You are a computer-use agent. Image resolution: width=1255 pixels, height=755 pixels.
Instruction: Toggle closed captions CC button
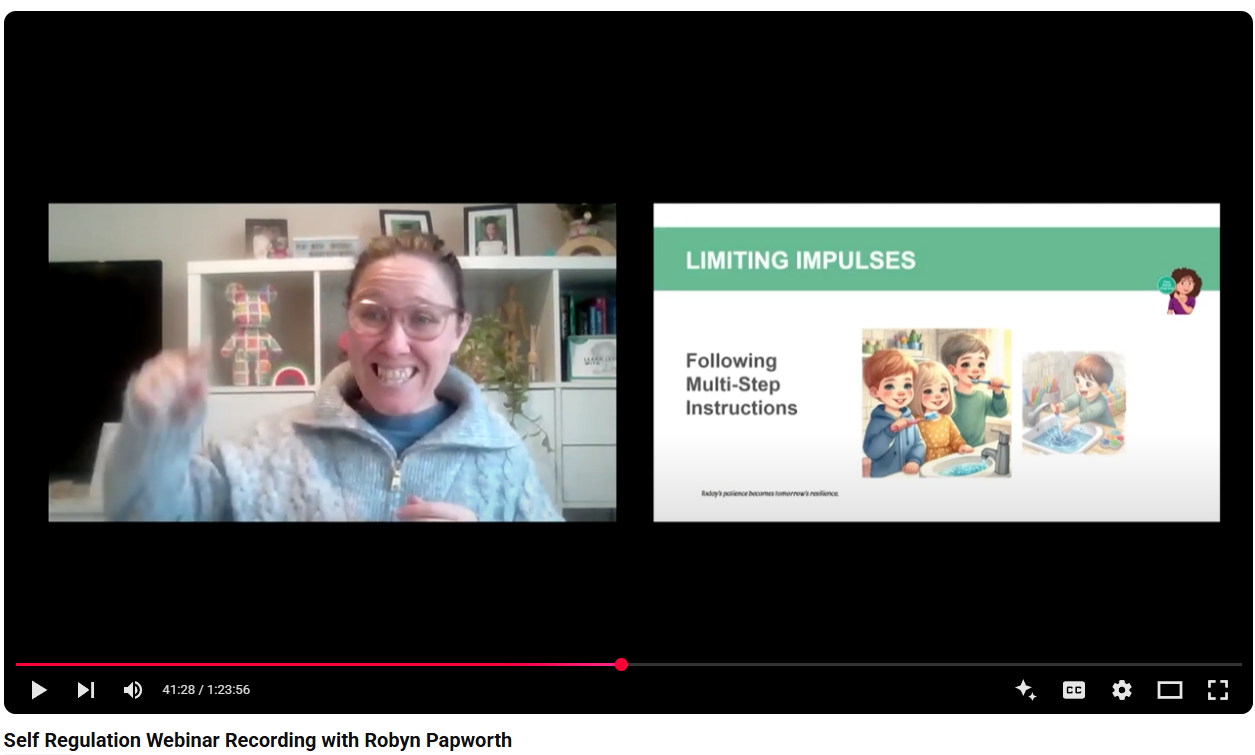coord(1074,690)
